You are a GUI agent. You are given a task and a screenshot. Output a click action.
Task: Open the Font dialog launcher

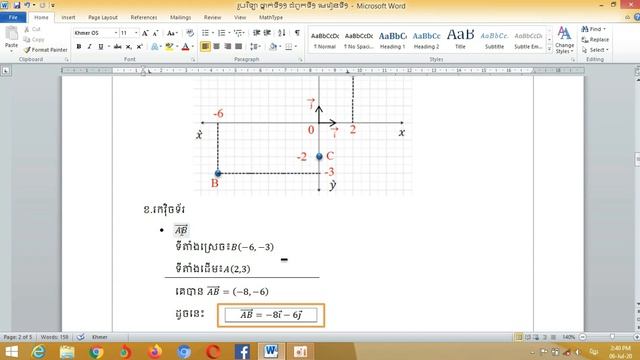click(193, 60)
